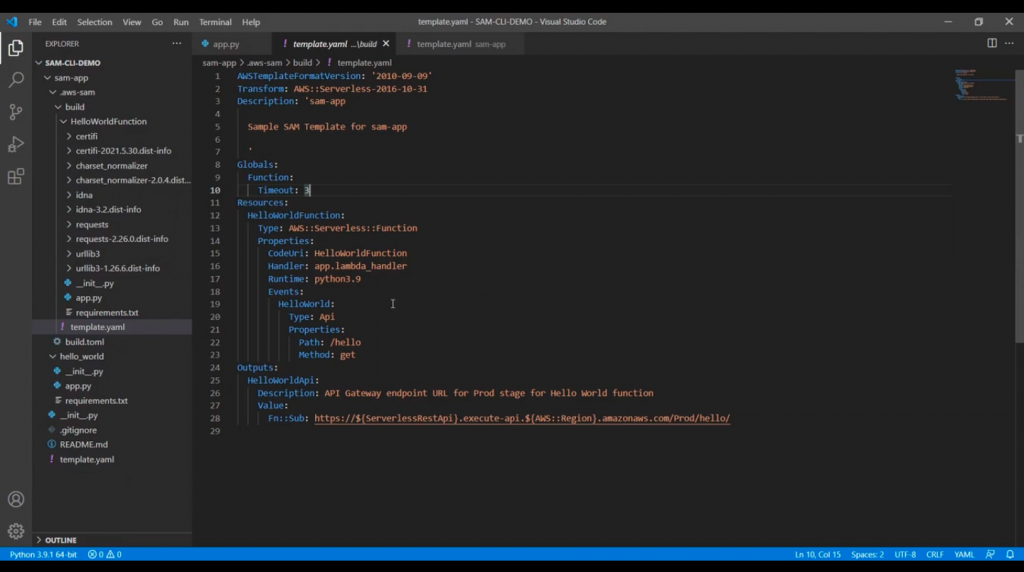1024x572 pixels.
Task: Open the Extensions view icon
Action: pyautogui.click(x=16, y=176)
